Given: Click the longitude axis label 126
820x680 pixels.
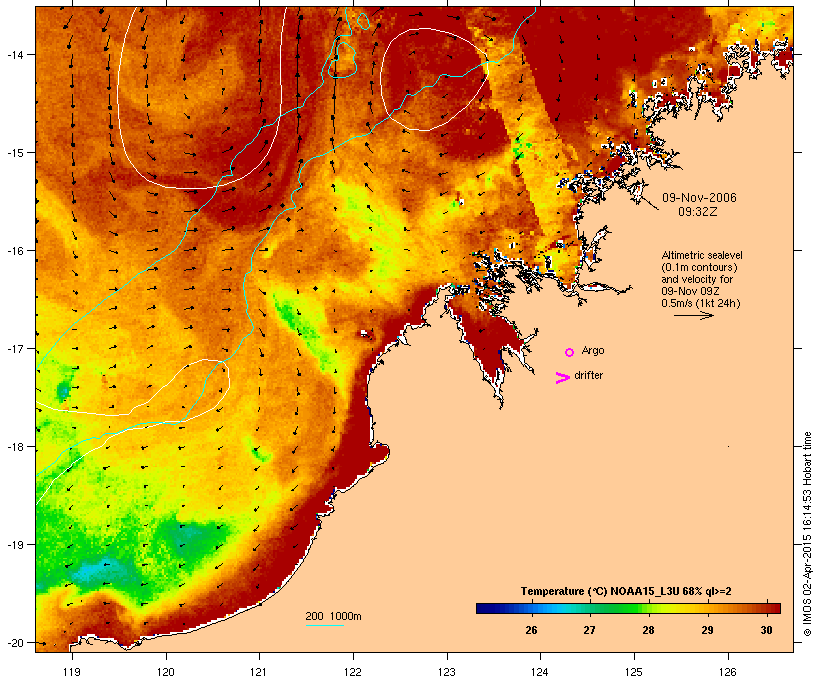Looking at the screenshot, I should pyautogui.click(x=727, y=672).
